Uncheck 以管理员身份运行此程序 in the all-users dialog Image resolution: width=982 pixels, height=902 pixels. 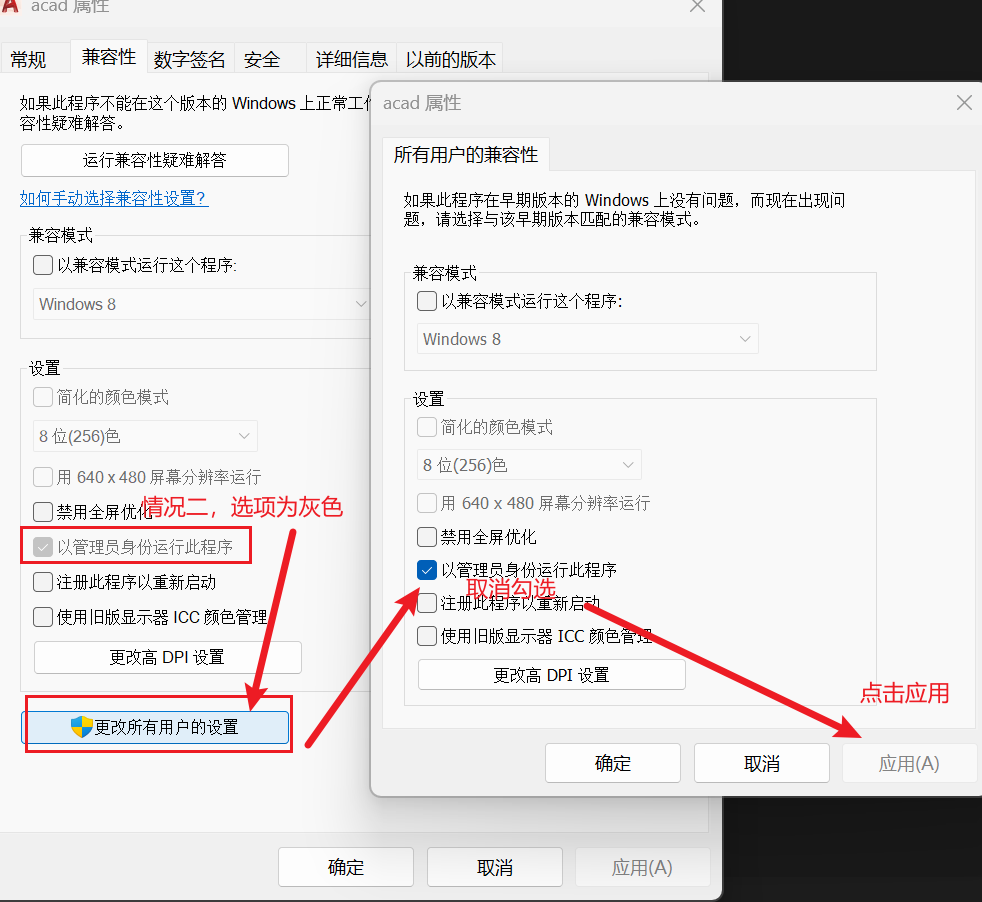point(427,570)
